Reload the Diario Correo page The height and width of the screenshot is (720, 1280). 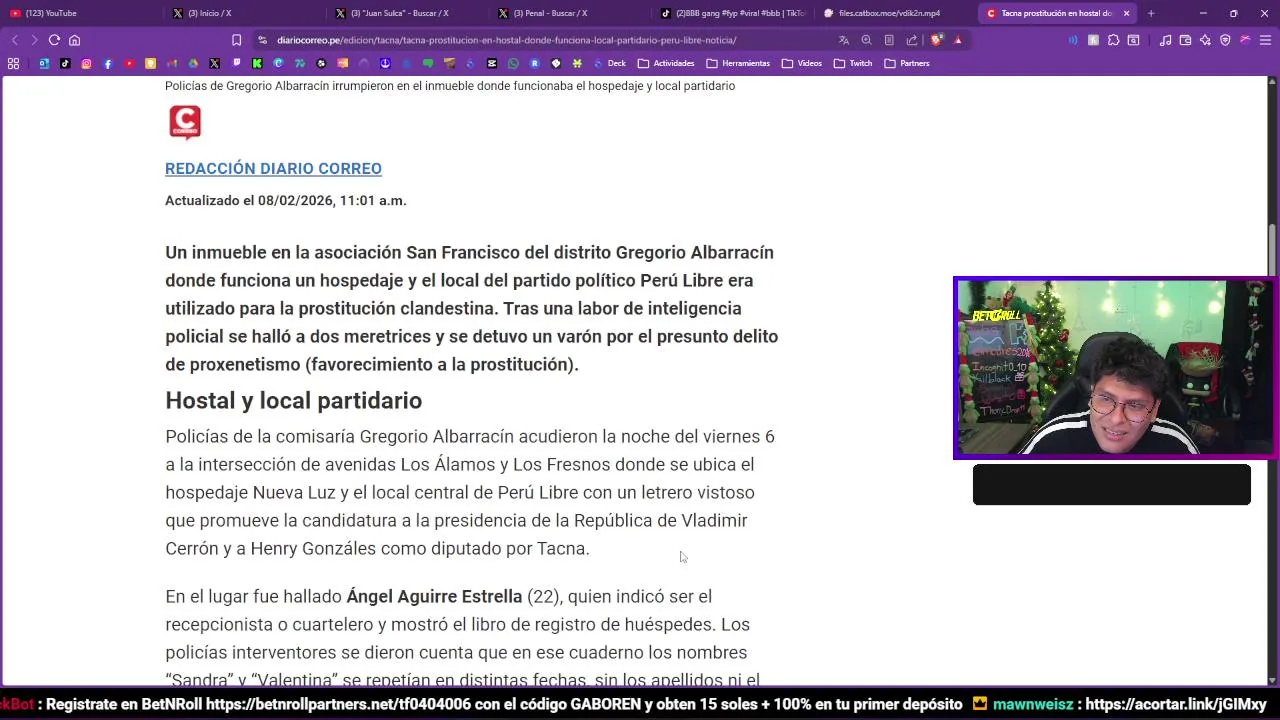[x=54, y=40]
